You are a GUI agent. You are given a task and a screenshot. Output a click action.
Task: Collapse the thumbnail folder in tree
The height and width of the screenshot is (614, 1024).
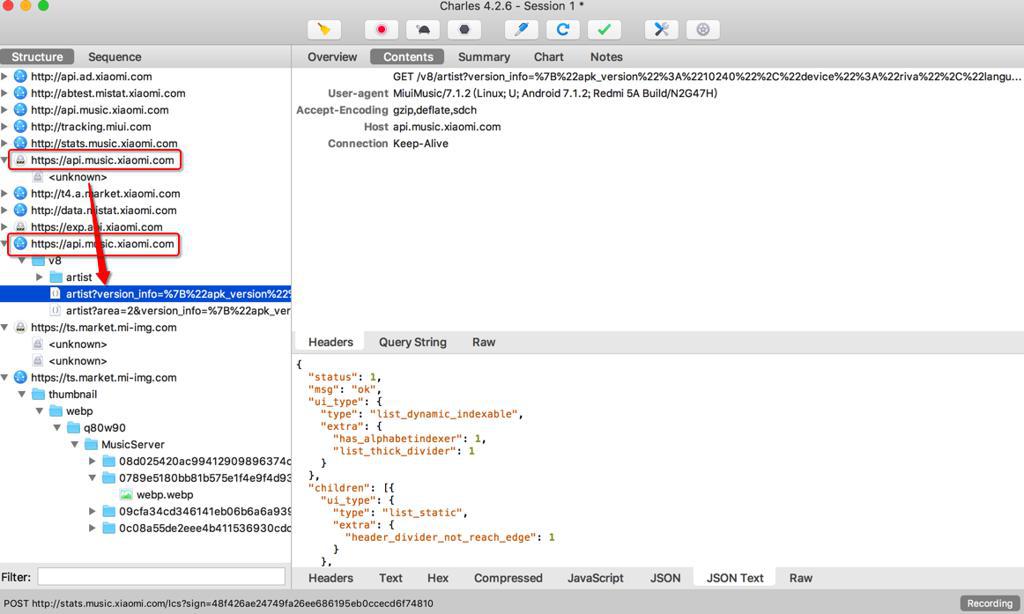click(x=22, y=394)
